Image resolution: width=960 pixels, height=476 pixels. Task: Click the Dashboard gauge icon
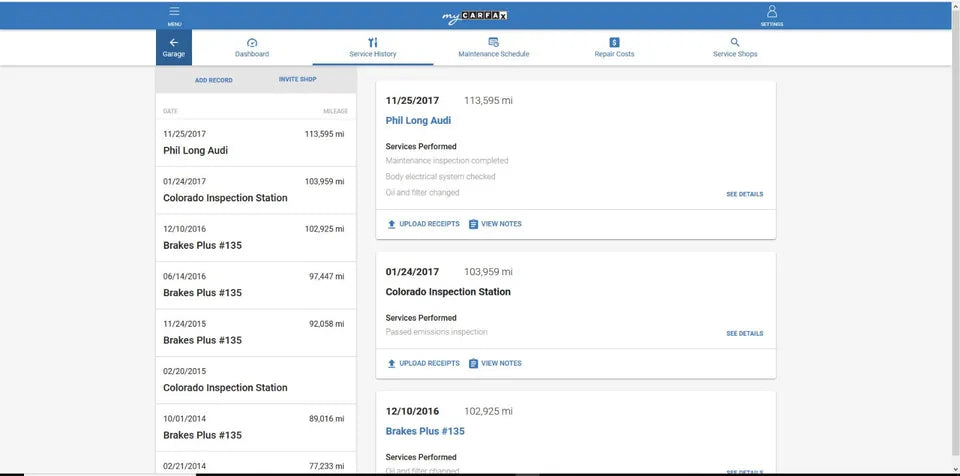coord(252,42)
